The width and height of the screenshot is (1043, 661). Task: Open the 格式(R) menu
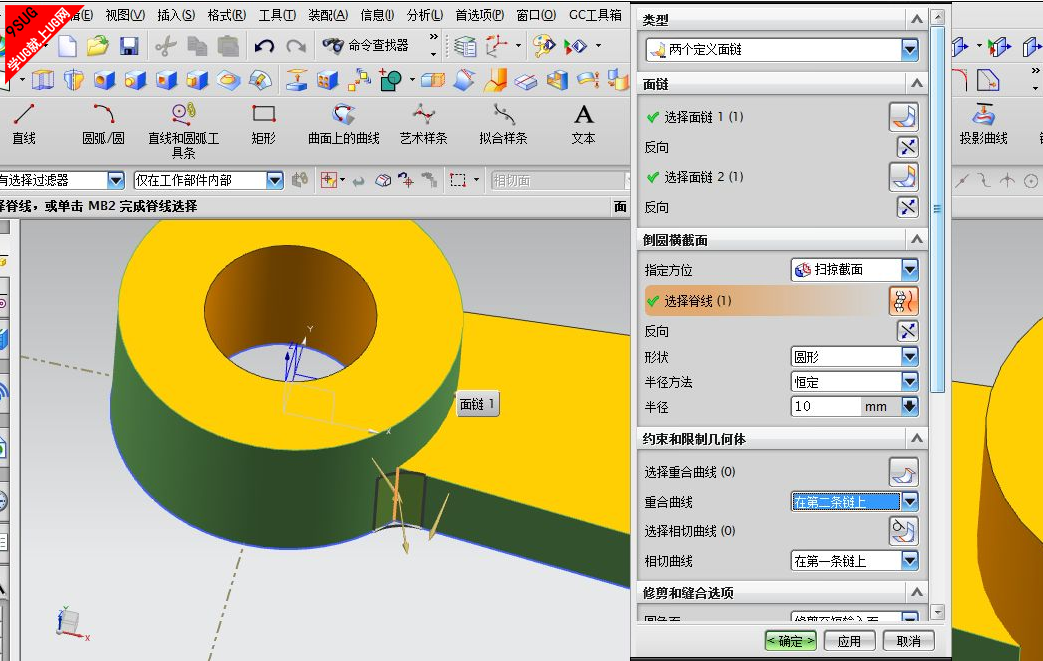[x=226, y=15]
